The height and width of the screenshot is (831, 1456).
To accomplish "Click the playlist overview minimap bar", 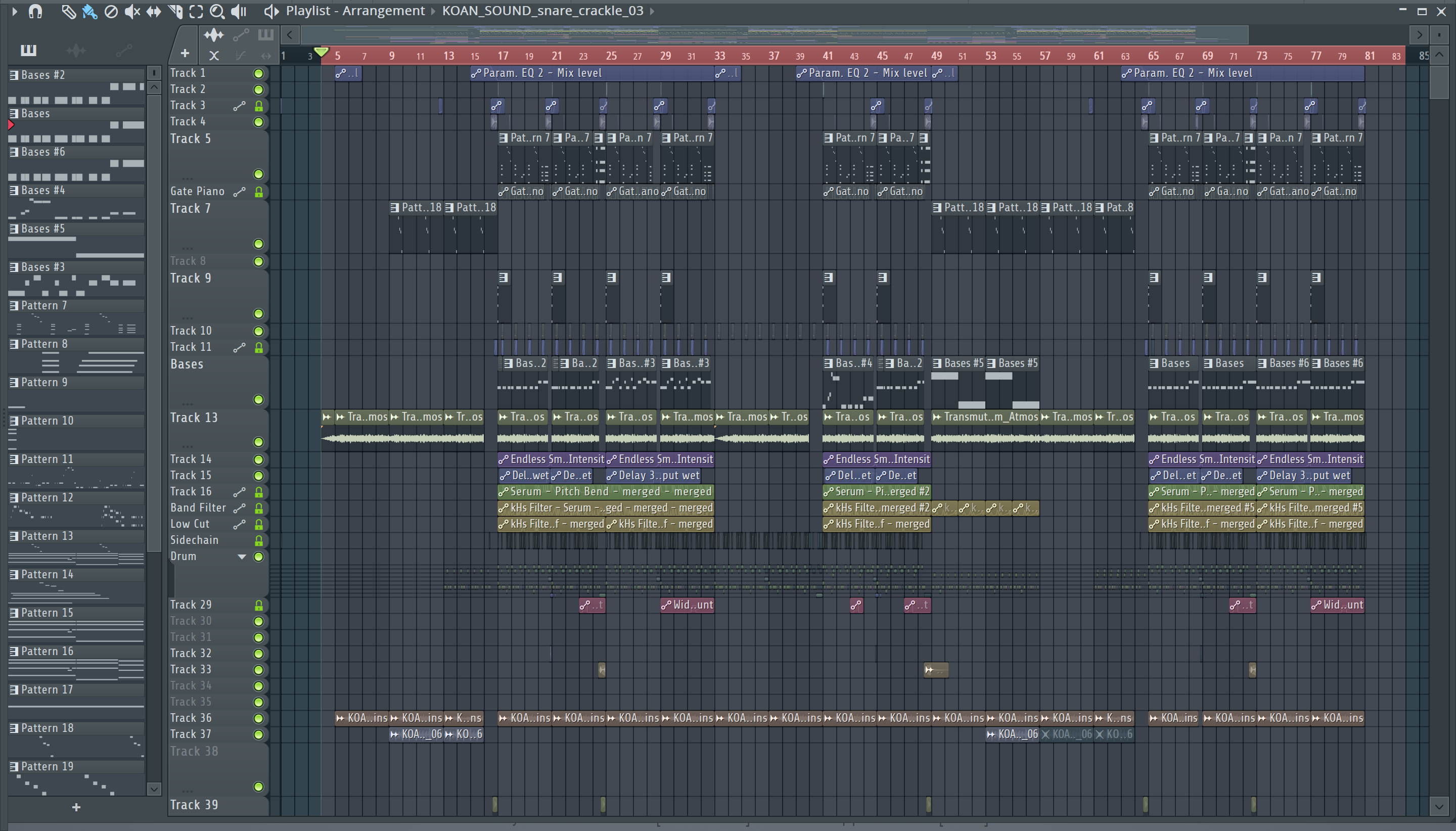I will pos(775,35).
